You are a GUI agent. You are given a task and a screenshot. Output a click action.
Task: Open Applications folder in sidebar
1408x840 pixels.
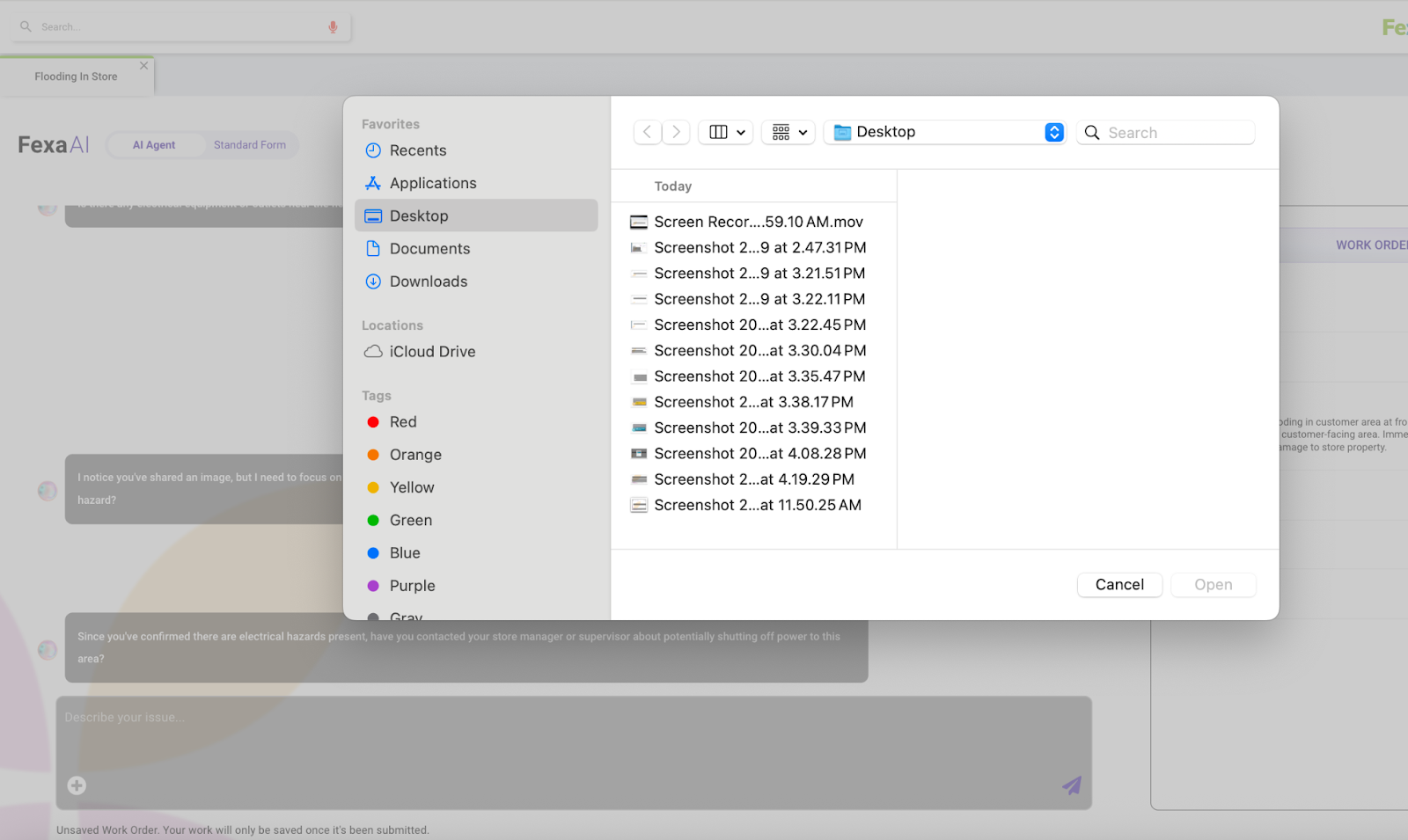[432, 183]
